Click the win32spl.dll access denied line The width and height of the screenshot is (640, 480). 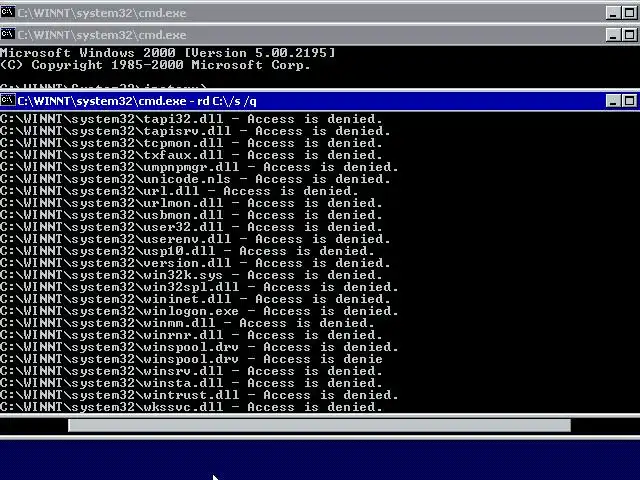pos(199,287)
